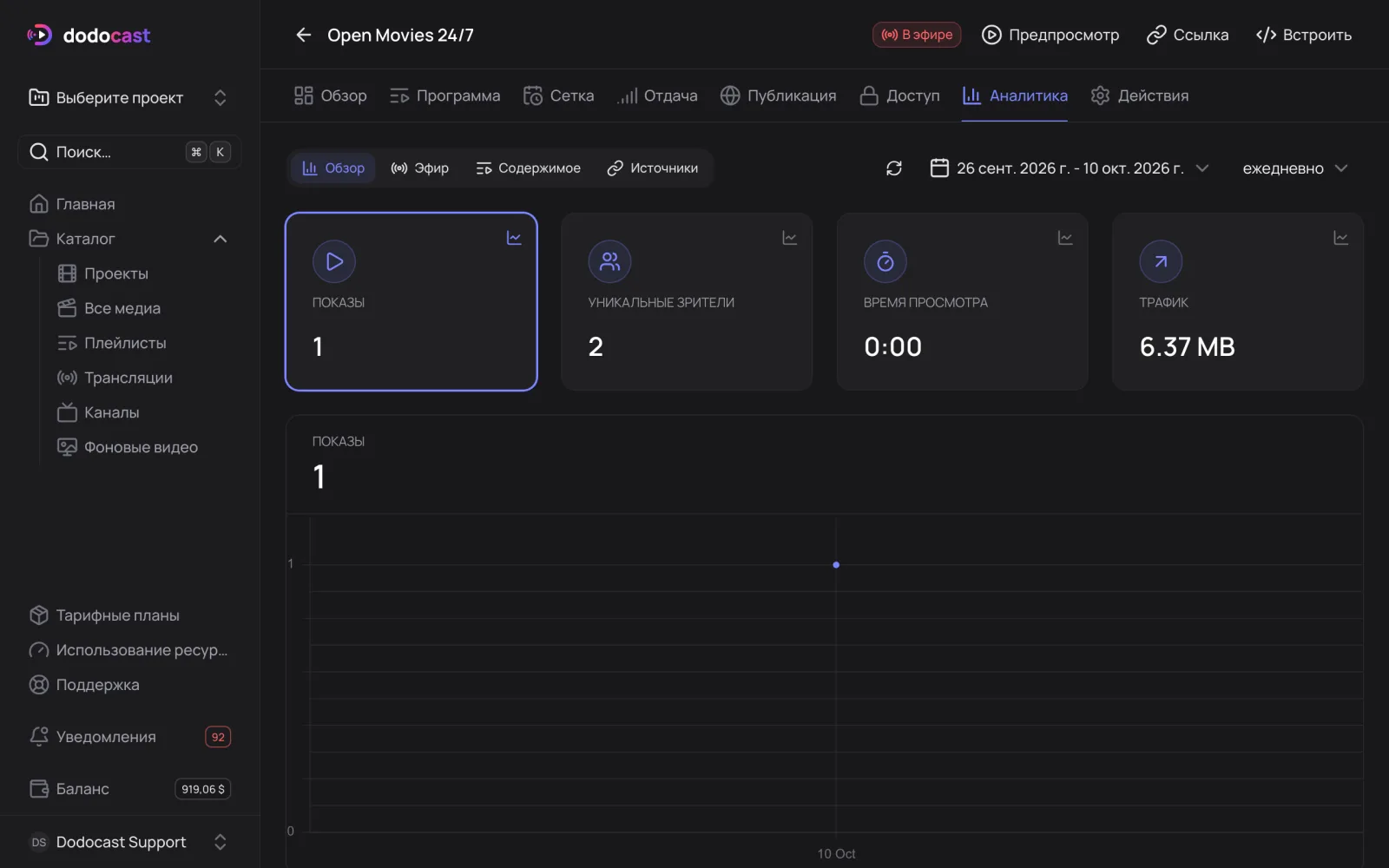Switch to the Сетка tab
Viewport: 1389px width, 868px height.
(x=558, y=95)
